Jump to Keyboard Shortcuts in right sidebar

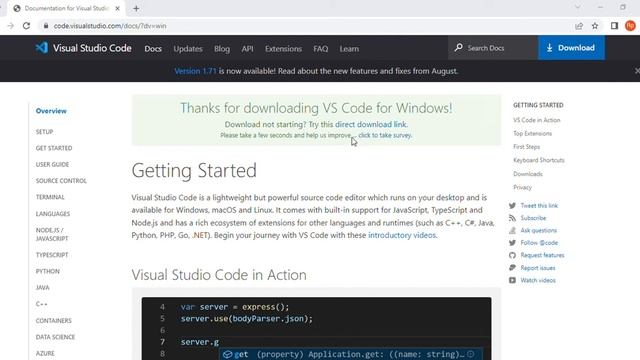click(539, 160)
